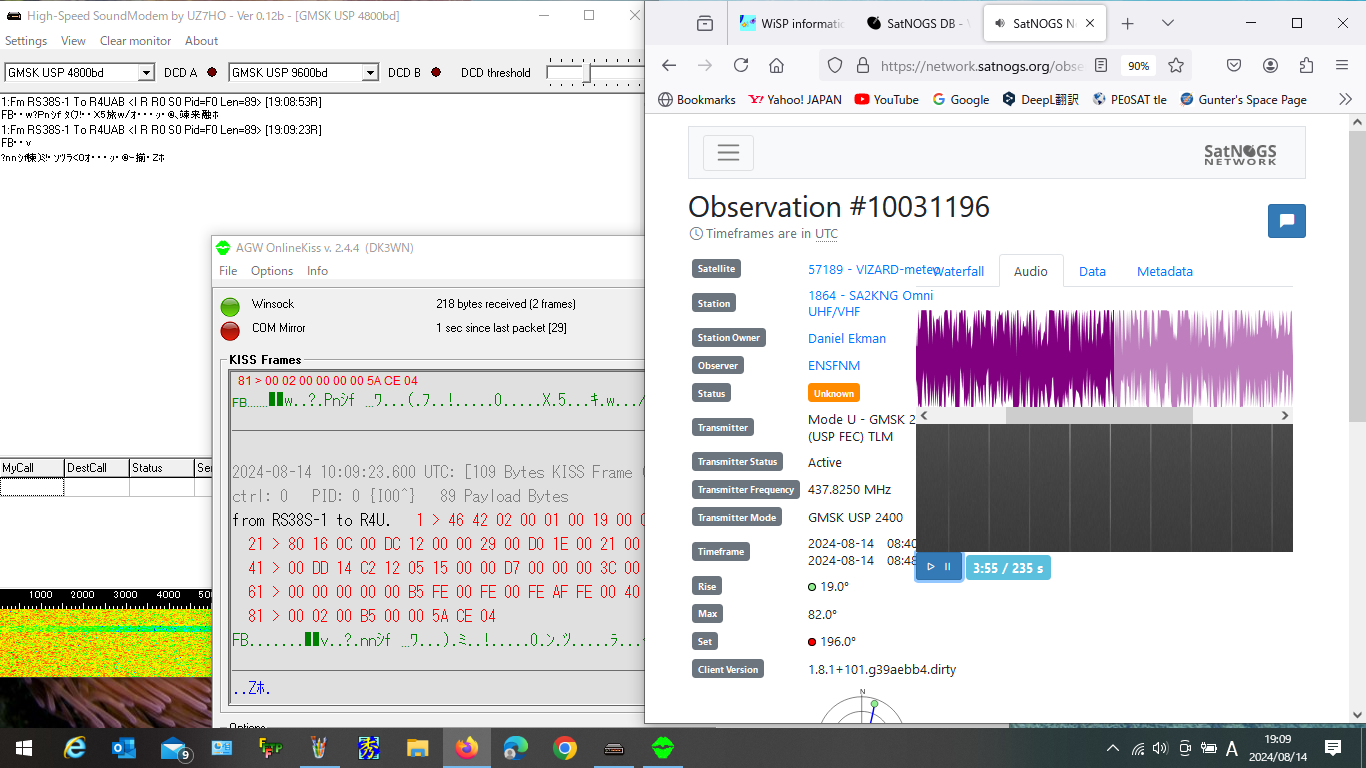The height and width of the screenshot is (768, 1366).
Task: Open Daniel Ekman owner link
Action: pos(847,338)
